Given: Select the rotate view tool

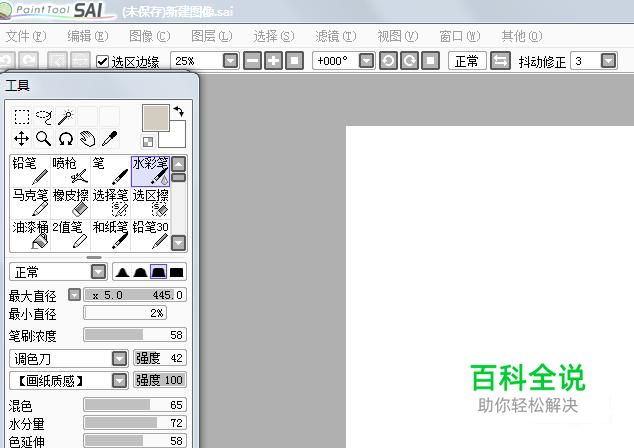Looking at the screenshot, I should (65, 138).
